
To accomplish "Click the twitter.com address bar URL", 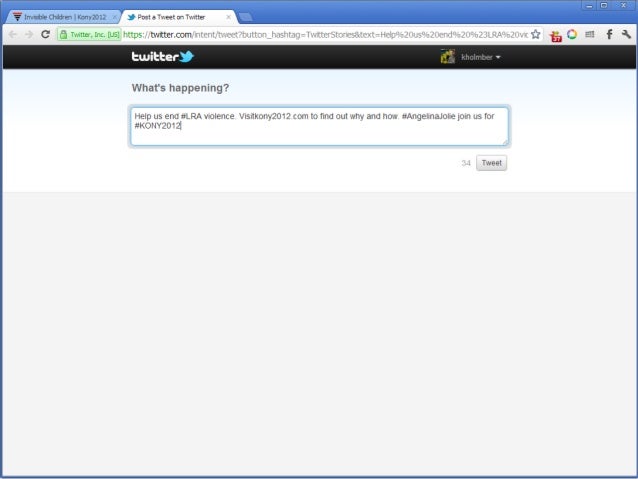I will click(x=325, y=35).
